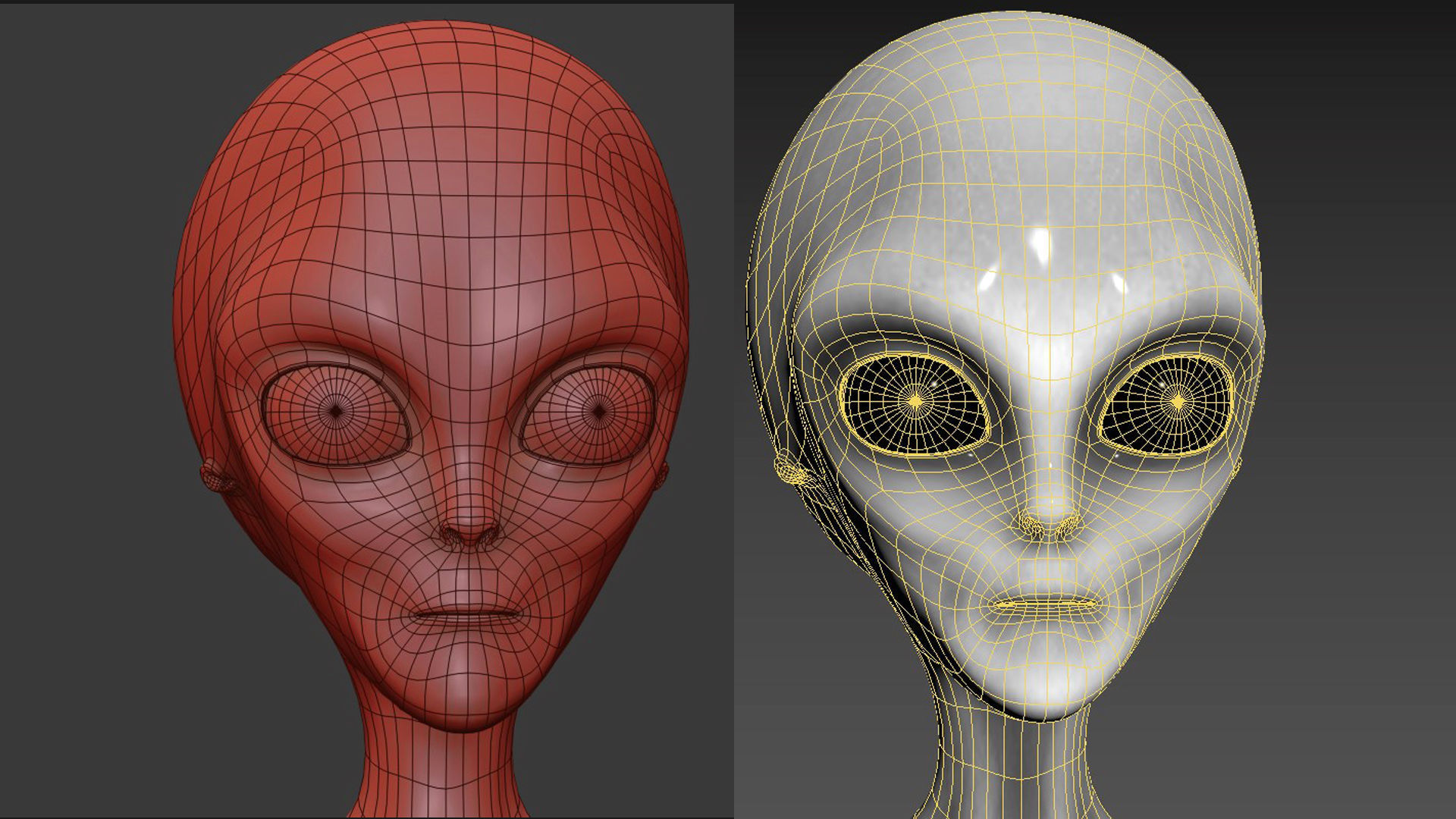Select the red alien's left eye pupil center
1456x819 pixels.
[x=337, y=412]
